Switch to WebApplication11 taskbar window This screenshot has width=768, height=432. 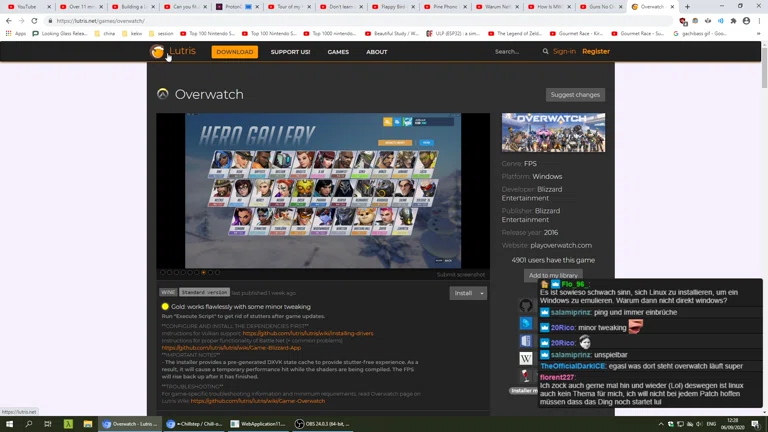click(x=258, y=424)
